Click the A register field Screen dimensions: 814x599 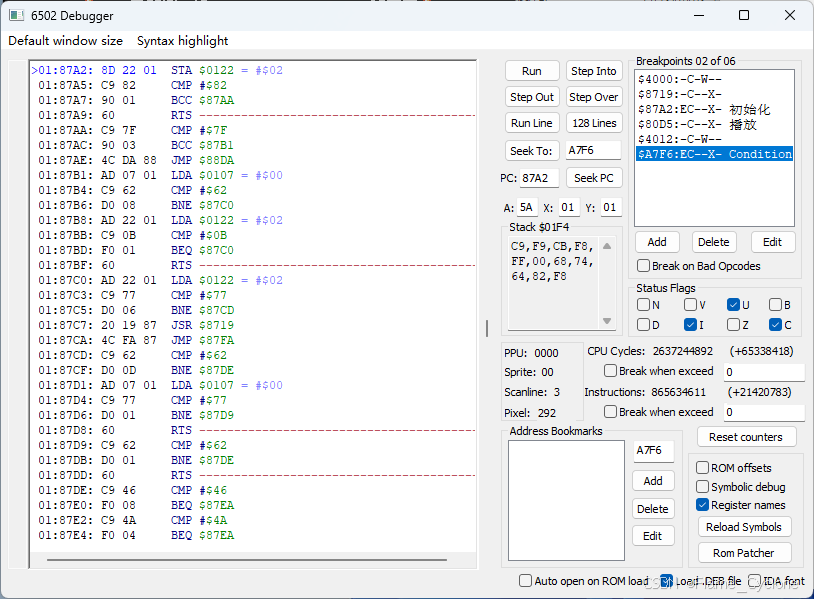tap(527, 208)
